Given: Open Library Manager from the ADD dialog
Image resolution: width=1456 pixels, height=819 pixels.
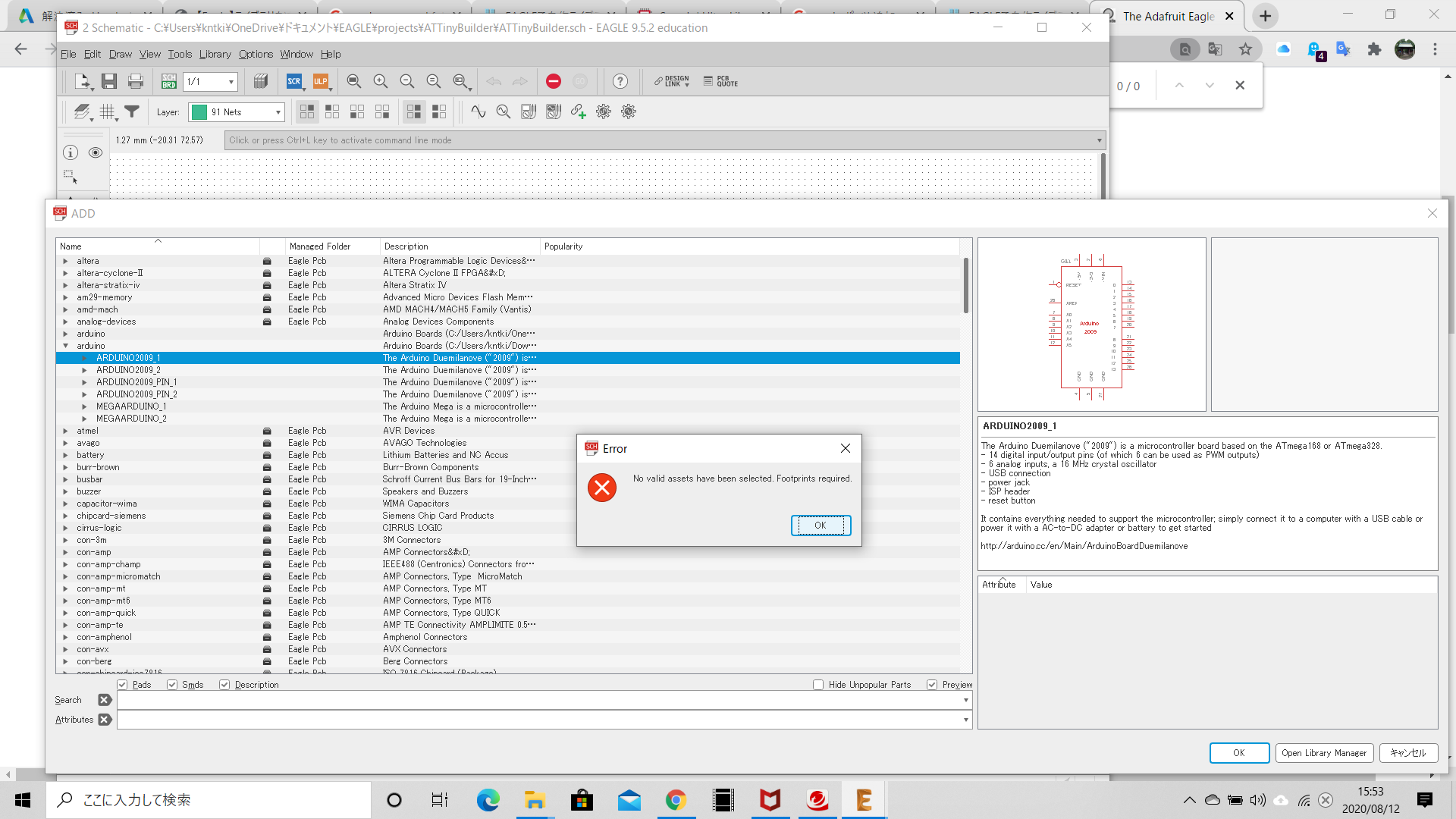Looking at the screenshot, I should pos(1323,753).
